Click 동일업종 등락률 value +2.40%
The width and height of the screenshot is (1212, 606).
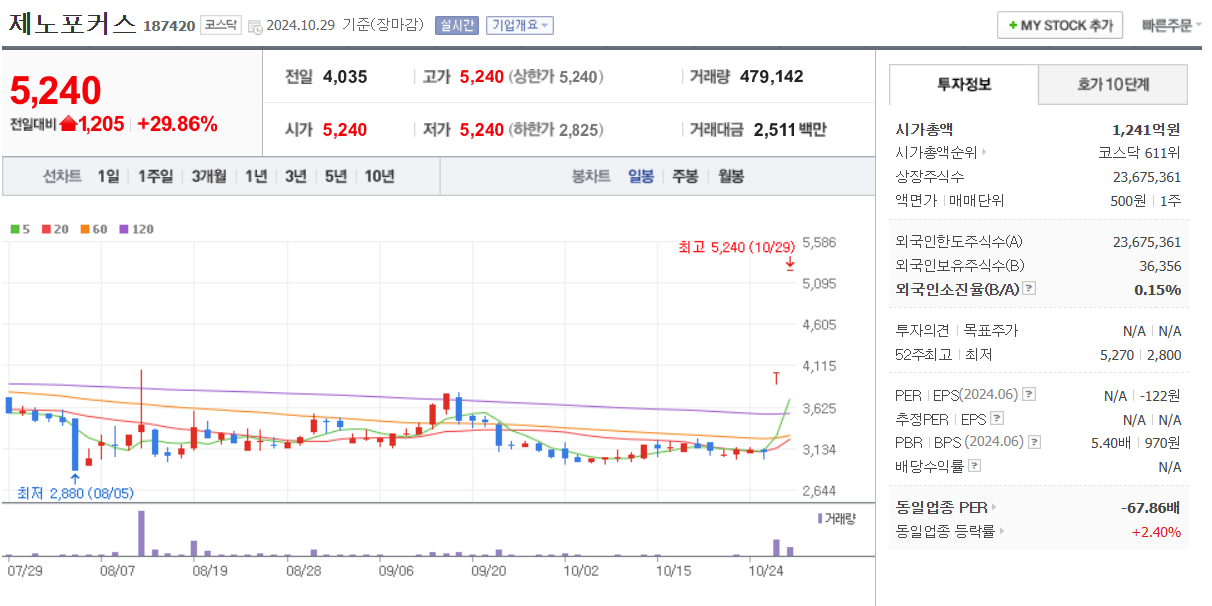tap(1156, 531)
